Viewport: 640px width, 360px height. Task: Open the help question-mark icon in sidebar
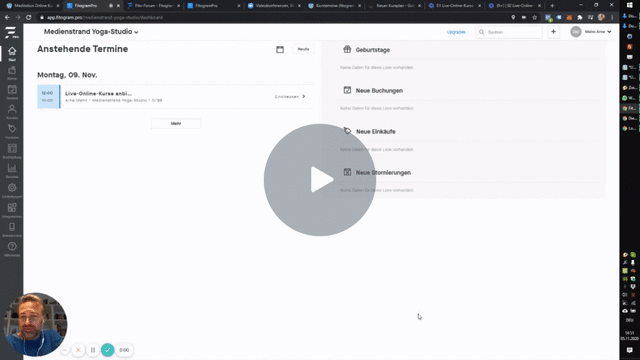coord(12,249)
